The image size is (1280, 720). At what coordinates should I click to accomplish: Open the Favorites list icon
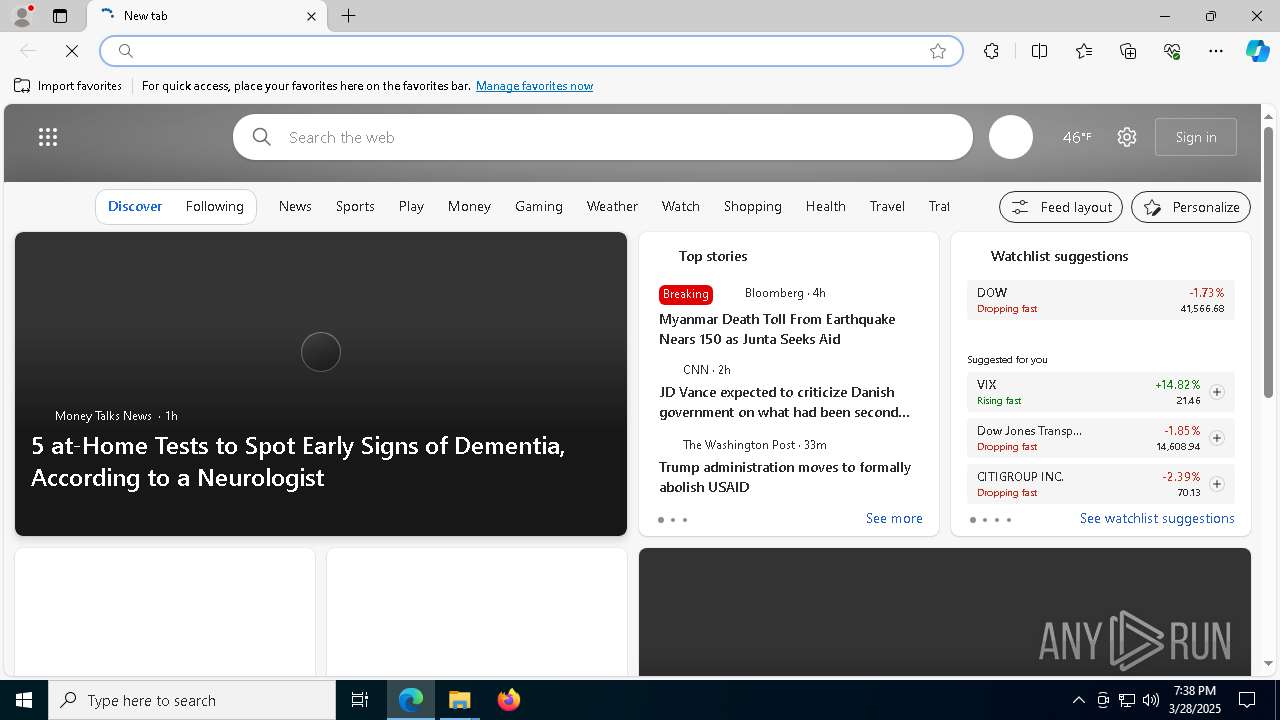click(x=1084, y=51)
